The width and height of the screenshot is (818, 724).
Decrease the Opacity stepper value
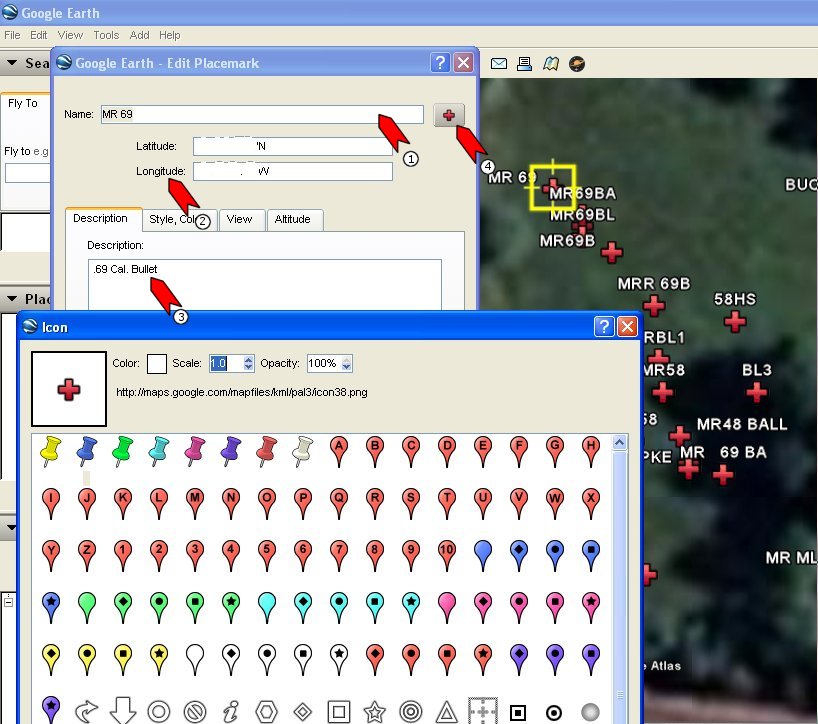[346, 367]
